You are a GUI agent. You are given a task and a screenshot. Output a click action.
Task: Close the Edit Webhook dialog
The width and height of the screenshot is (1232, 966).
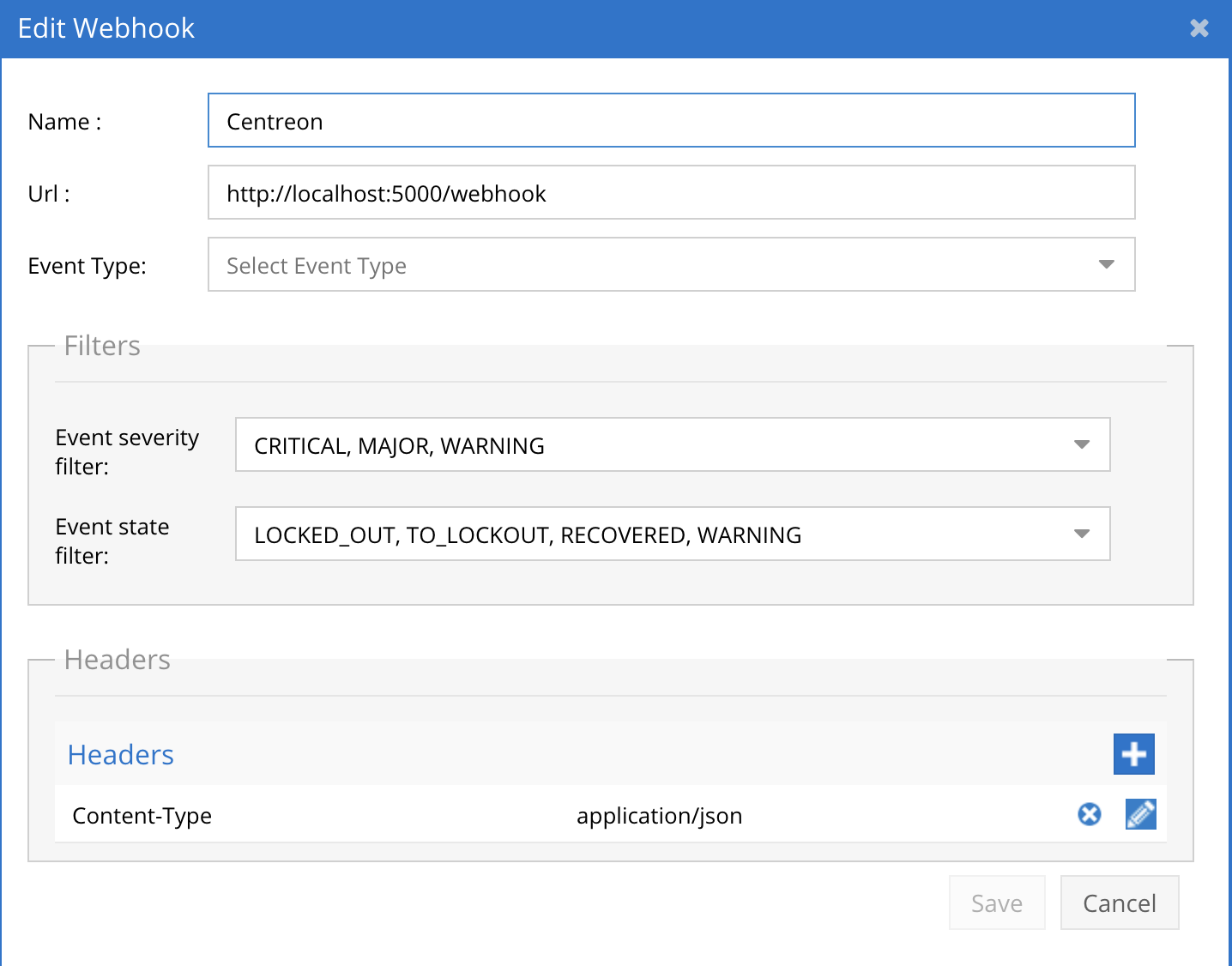point(1199,28)
